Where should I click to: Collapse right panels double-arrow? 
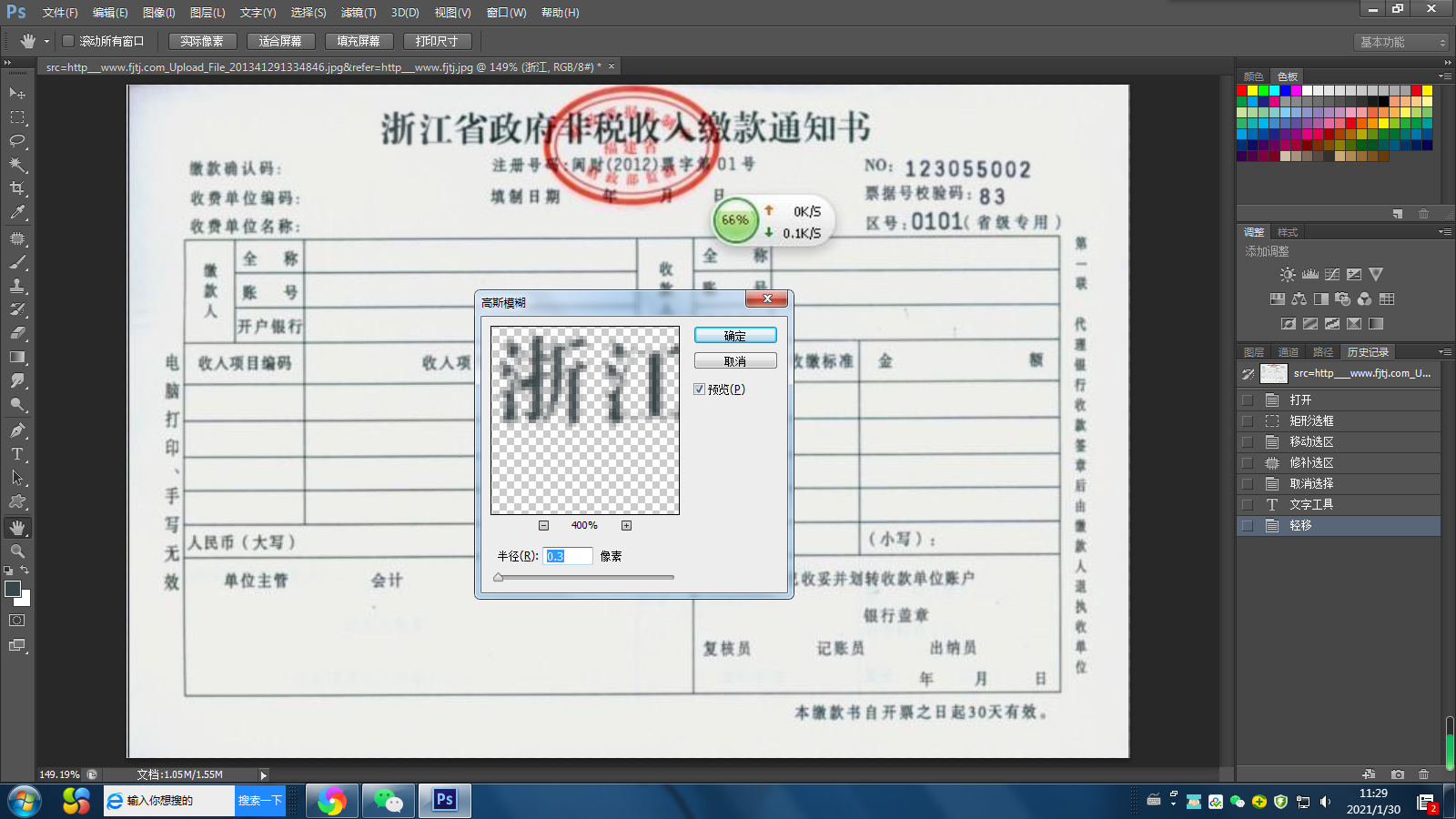tap(1447, 63)
